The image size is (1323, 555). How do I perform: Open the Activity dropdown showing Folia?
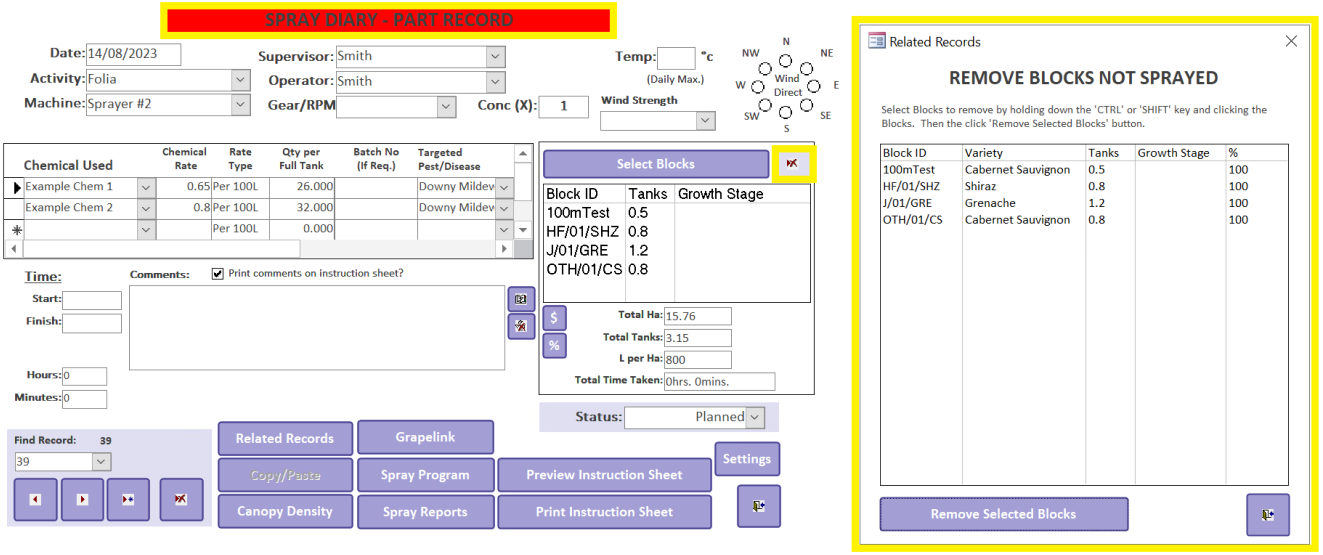tap(240, 79)
